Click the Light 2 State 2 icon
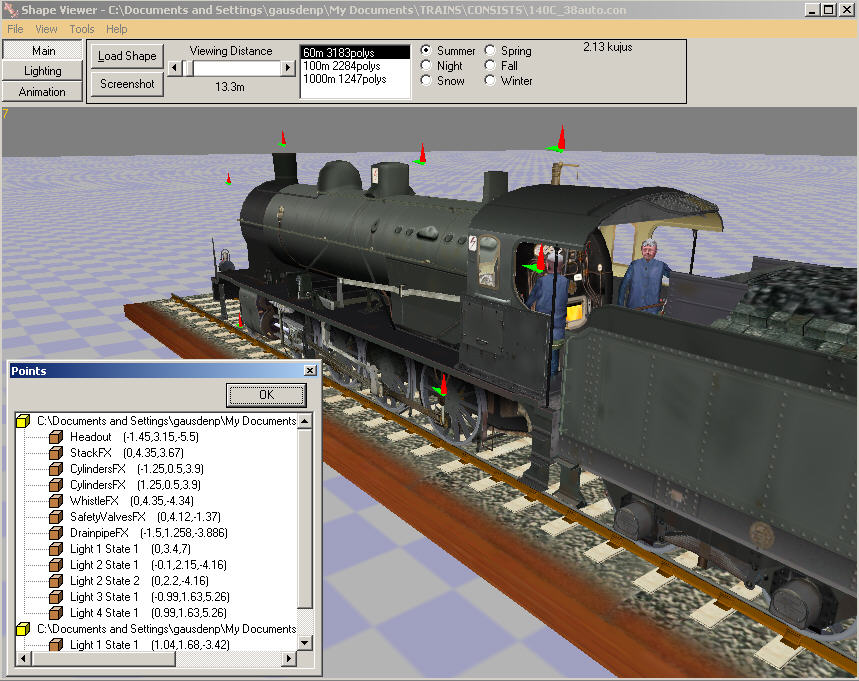859x681 pixels. 56,581
